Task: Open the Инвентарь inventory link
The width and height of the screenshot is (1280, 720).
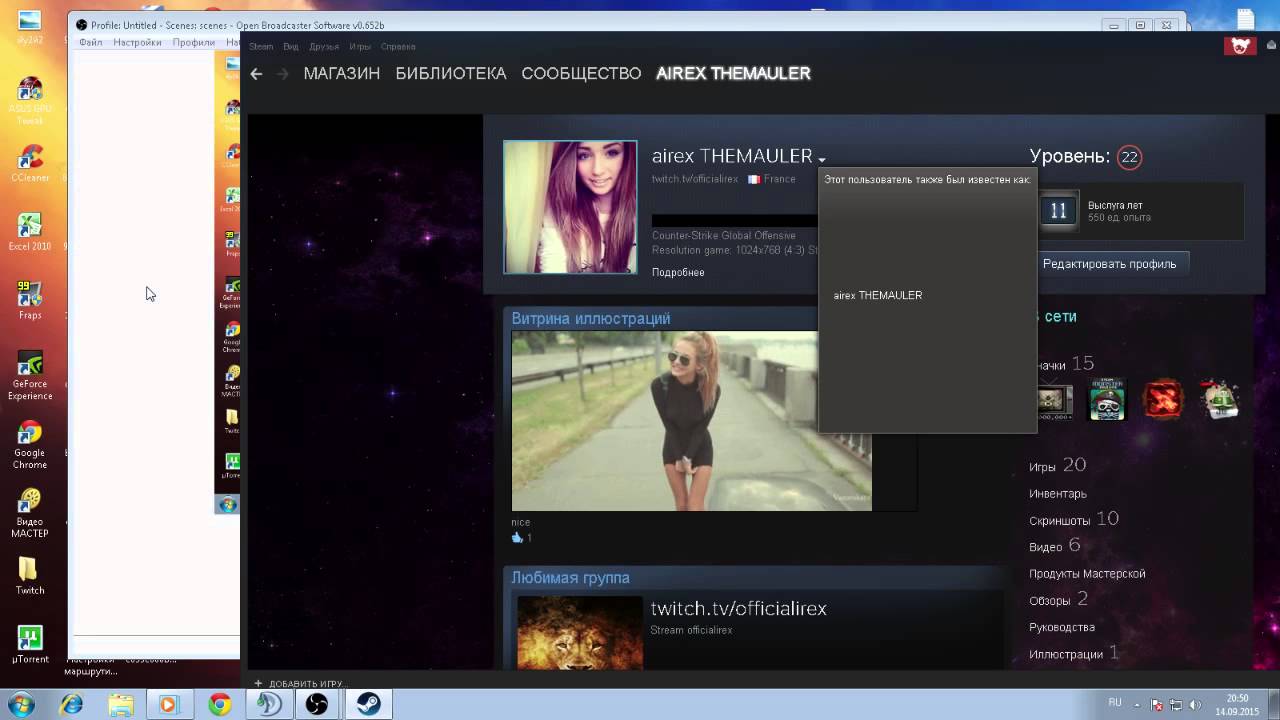Action: click(x=1058, y=493)
